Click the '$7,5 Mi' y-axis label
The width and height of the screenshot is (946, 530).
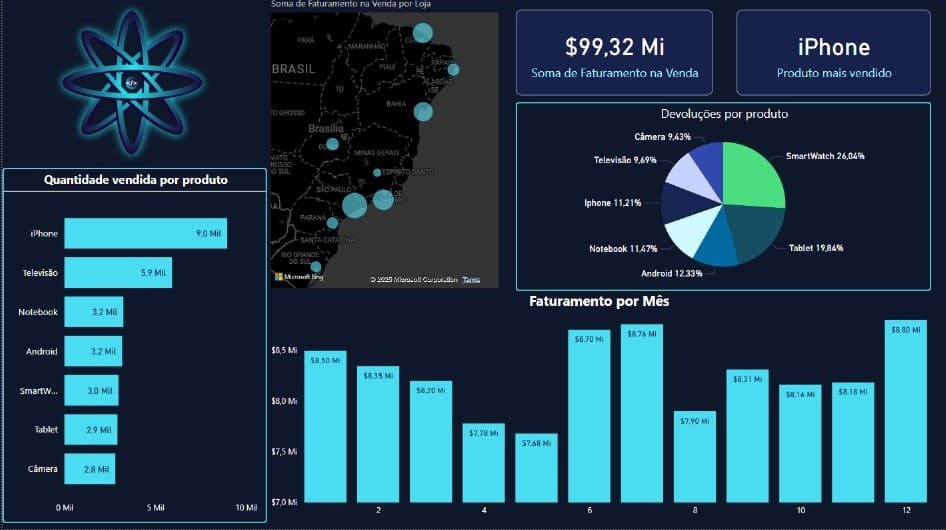tap(284, 452)
